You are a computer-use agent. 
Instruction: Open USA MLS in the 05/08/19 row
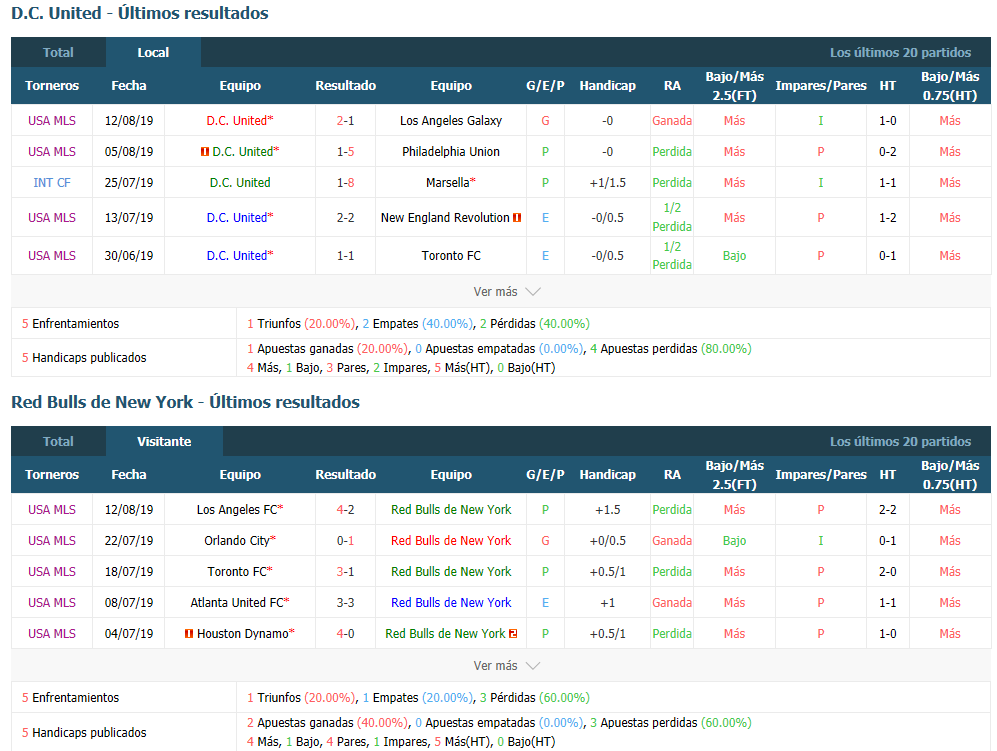pos(52,152)
